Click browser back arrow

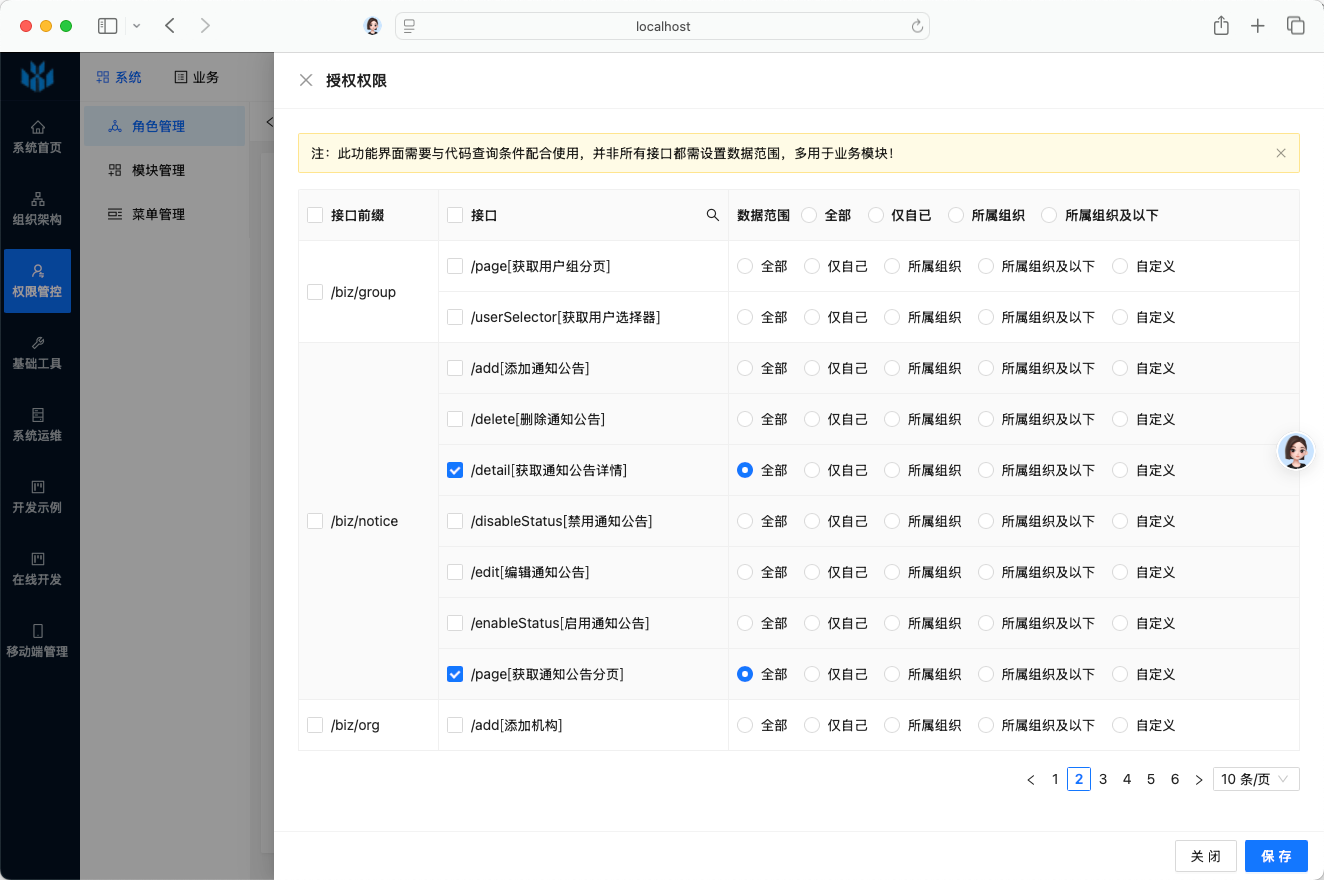(x=170, y=26)
